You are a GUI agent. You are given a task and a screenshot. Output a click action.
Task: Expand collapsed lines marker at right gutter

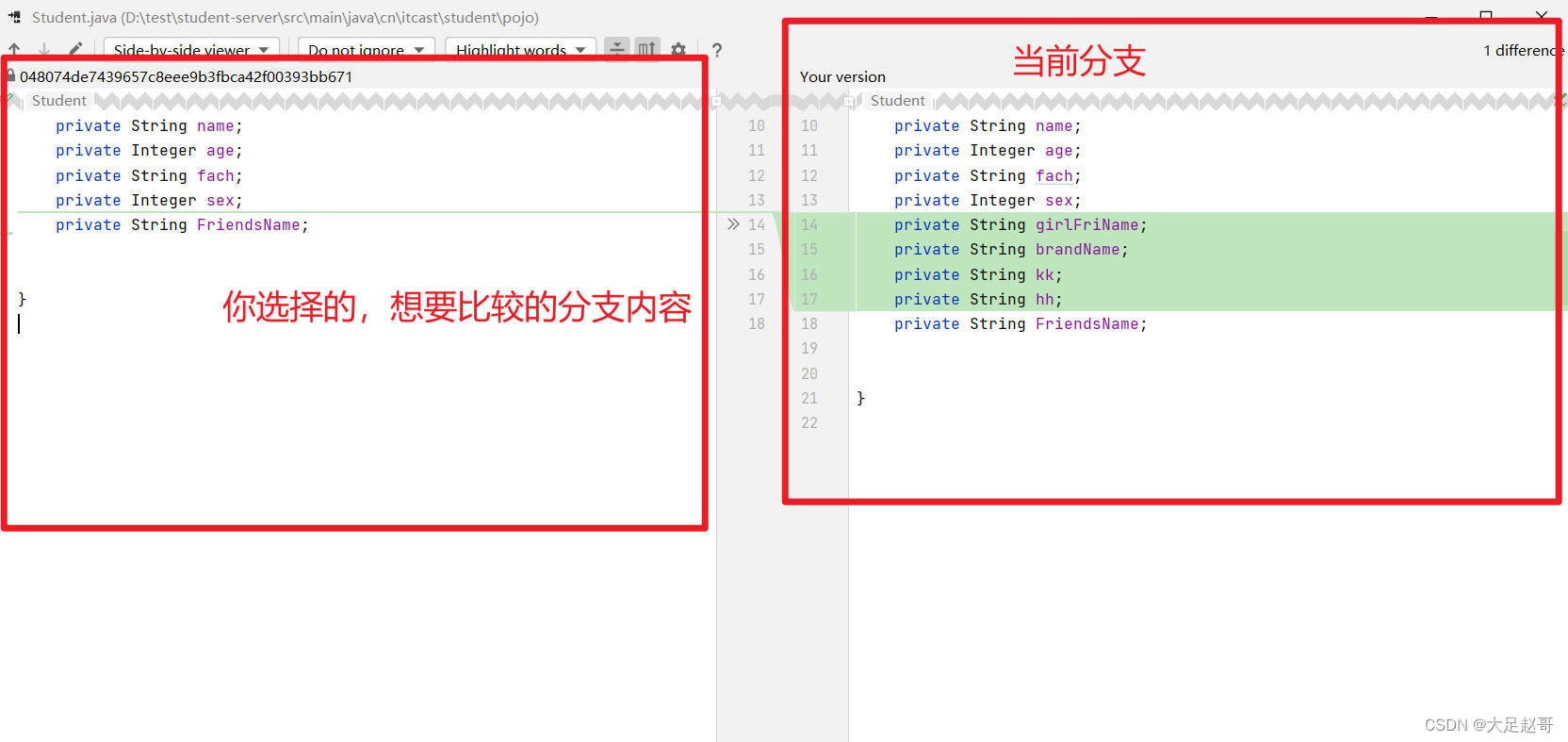(850, 101)
